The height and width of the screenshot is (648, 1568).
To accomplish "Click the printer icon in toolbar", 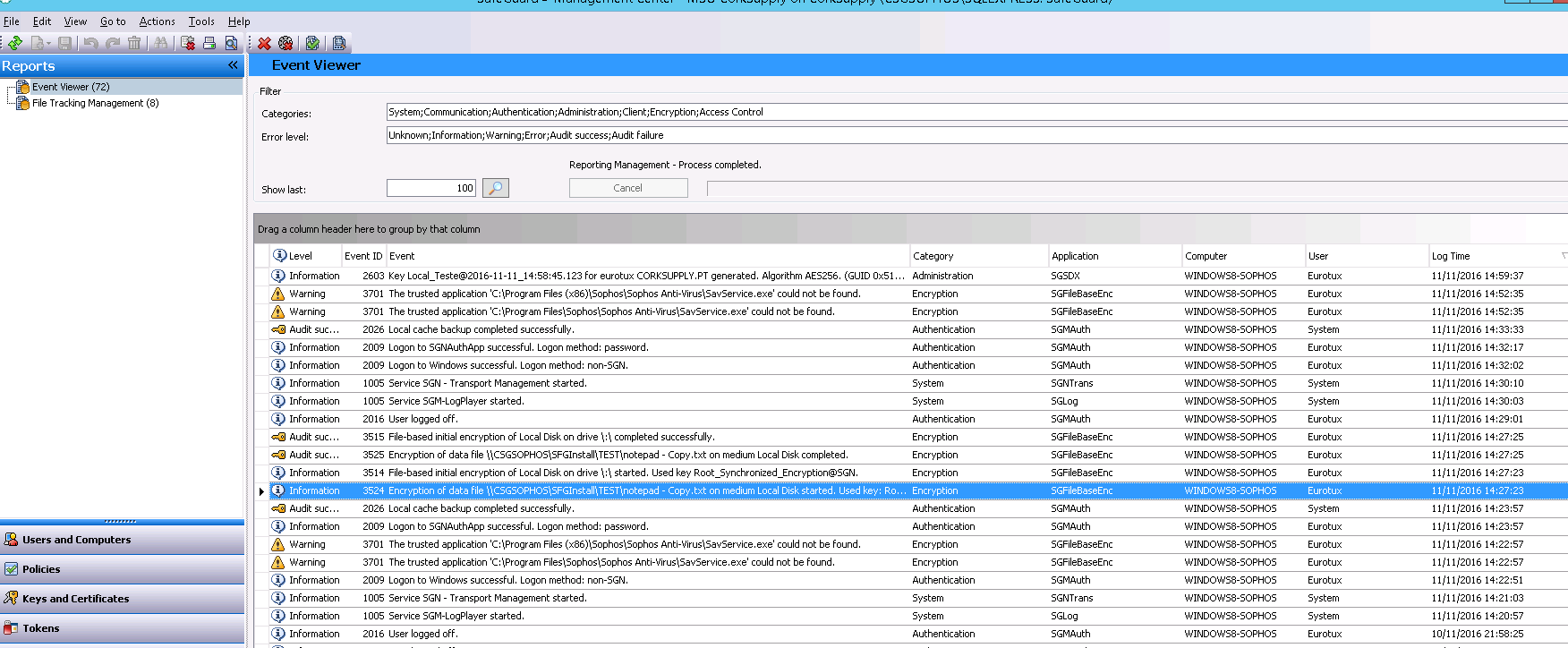I will pyautogui.click(x=209, y=43).
